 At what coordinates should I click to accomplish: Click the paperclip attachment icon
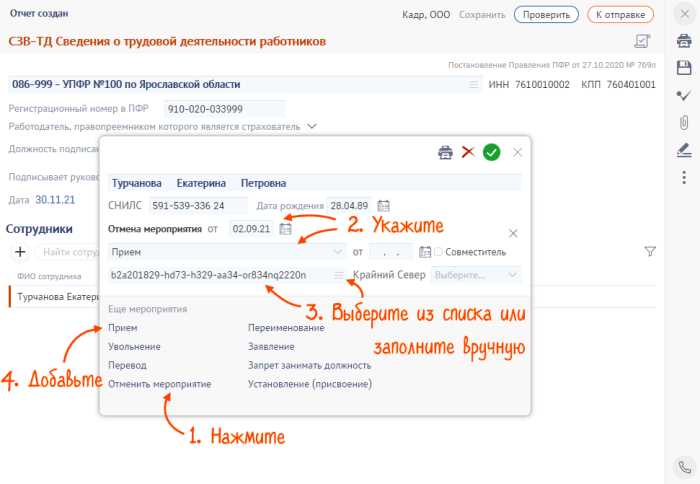684,122
